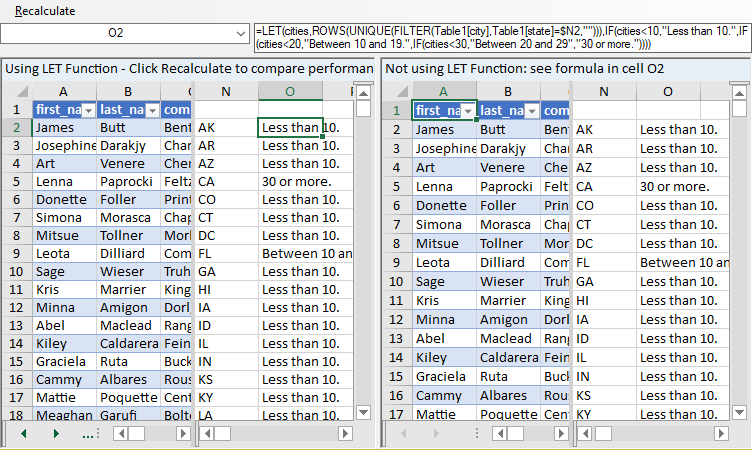Open first_name filter dropdown in right sheet

pyautogui.click(x=467, y=111)
